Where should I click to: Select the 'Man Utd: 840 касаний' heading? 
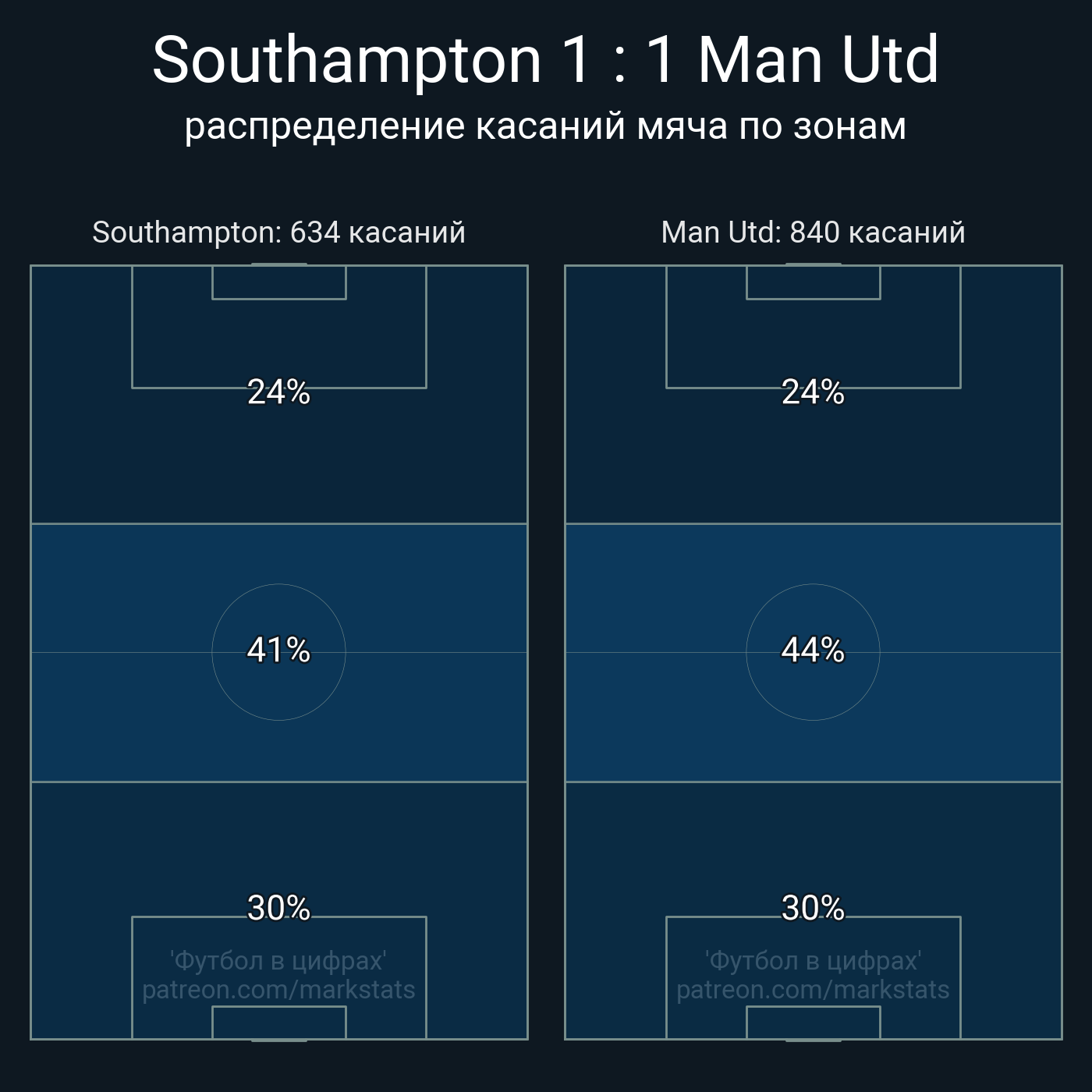pyautogui.click(x=813, y=232)
